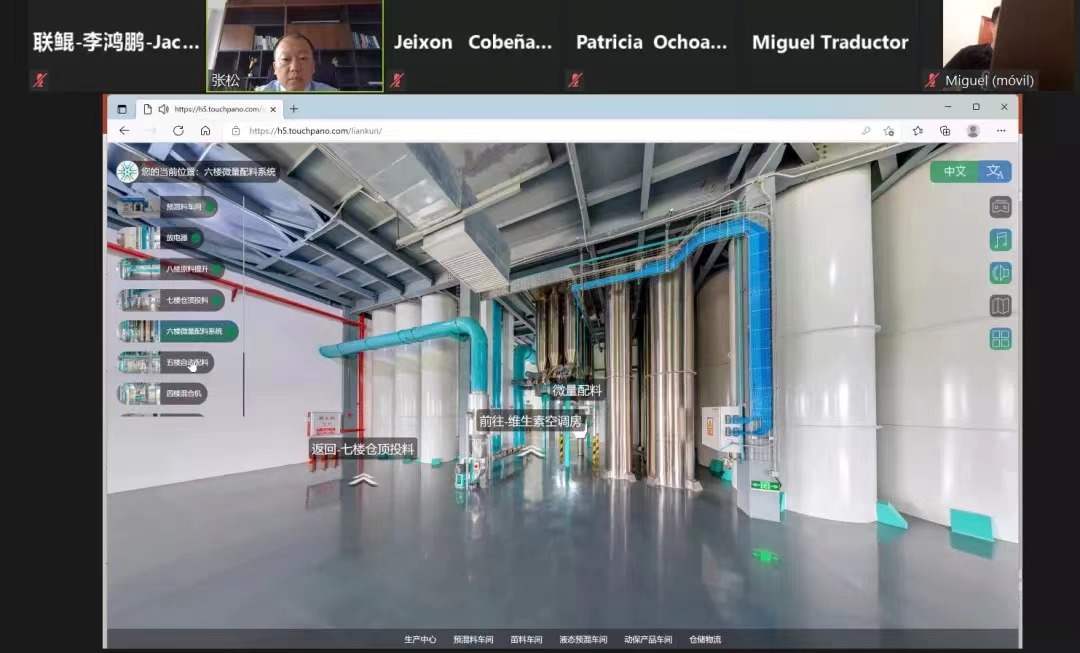Viewport: 1080px width, 653px height.
Task: Click current location label 六楼微量配料系统
Action: (240, 172)
